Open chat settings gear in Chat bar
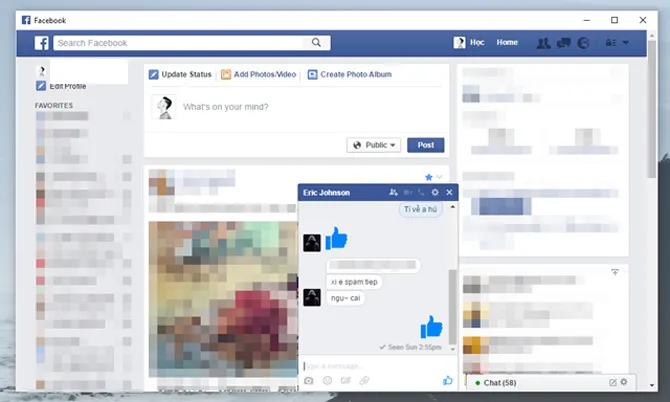 click(x=624, y=382)
